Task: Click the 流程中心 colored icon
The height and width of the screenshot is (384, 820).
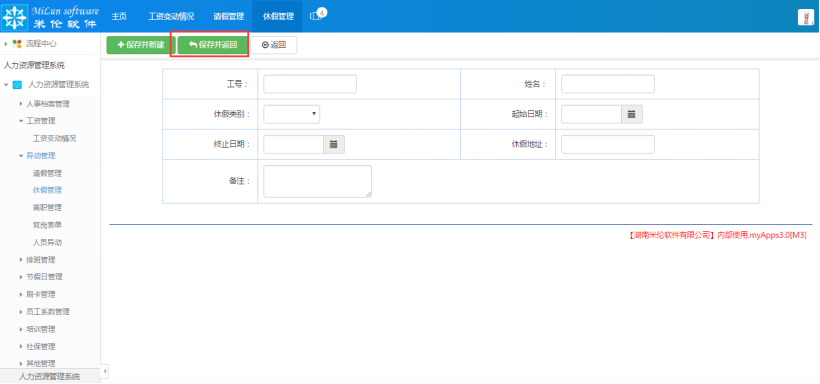Action: tap(17, 44)
